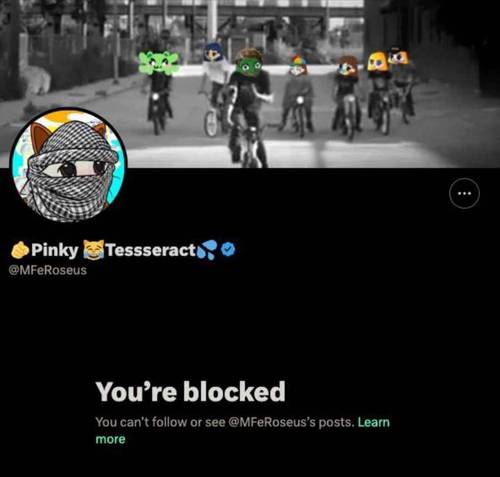Click the You're blocked heading
This screenshot has height=477, width=500.
[191, 392]
